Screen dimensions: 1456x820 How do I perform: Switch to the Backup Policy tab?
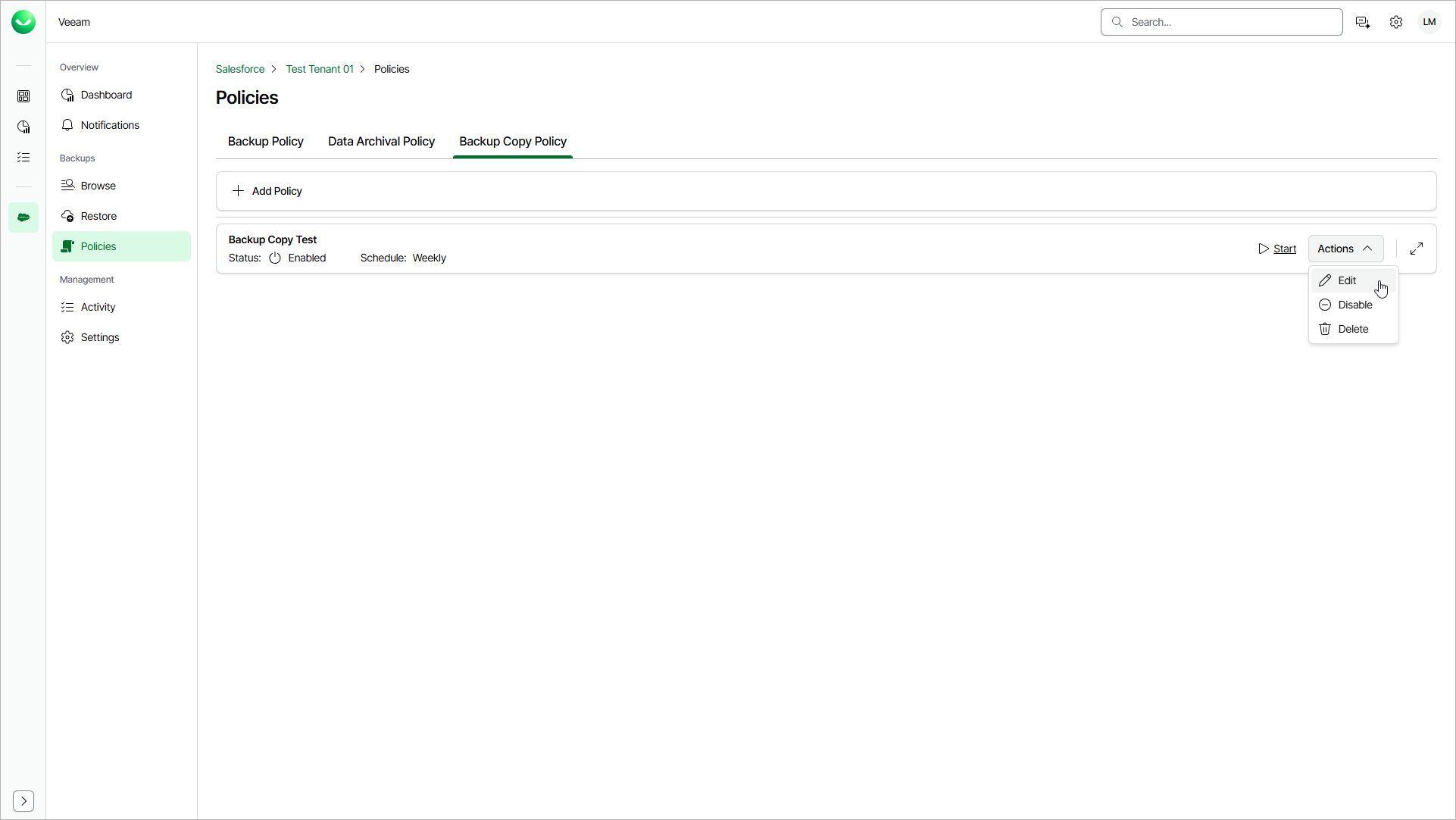(x=266, y=142)
